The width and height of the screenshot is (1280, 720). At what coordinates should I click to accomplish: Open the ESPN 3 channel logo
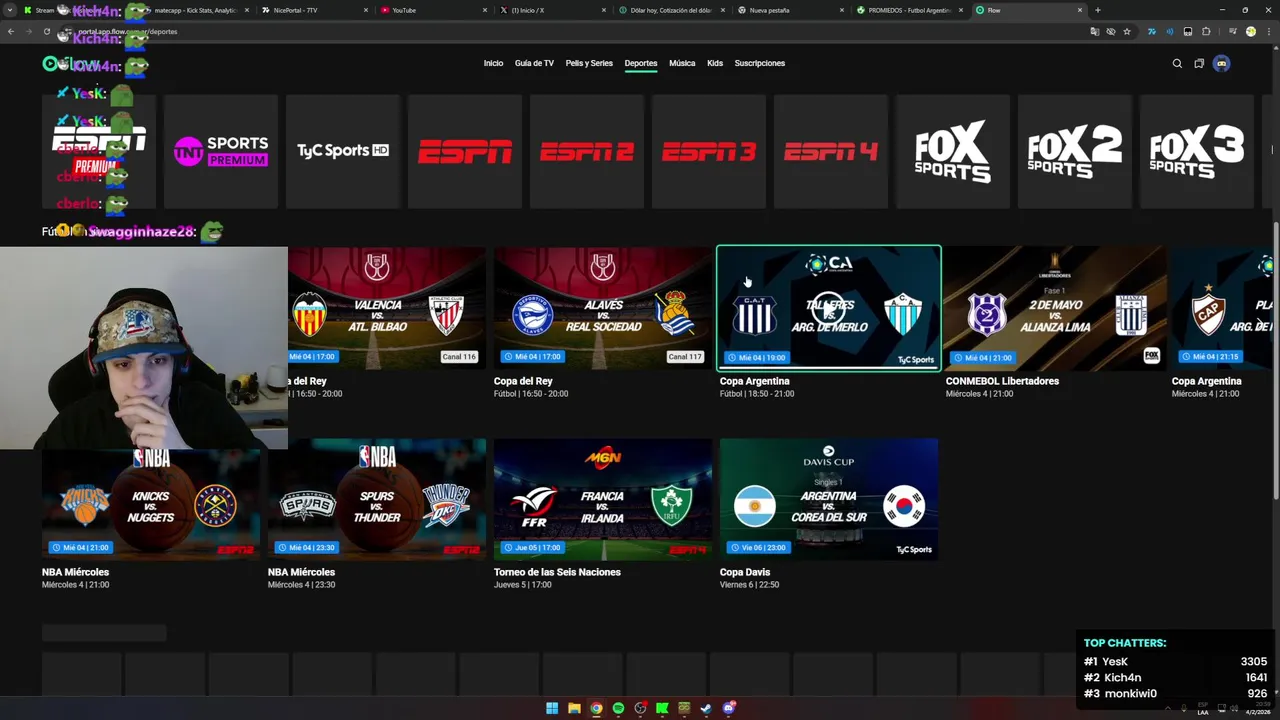coord(709,152)
